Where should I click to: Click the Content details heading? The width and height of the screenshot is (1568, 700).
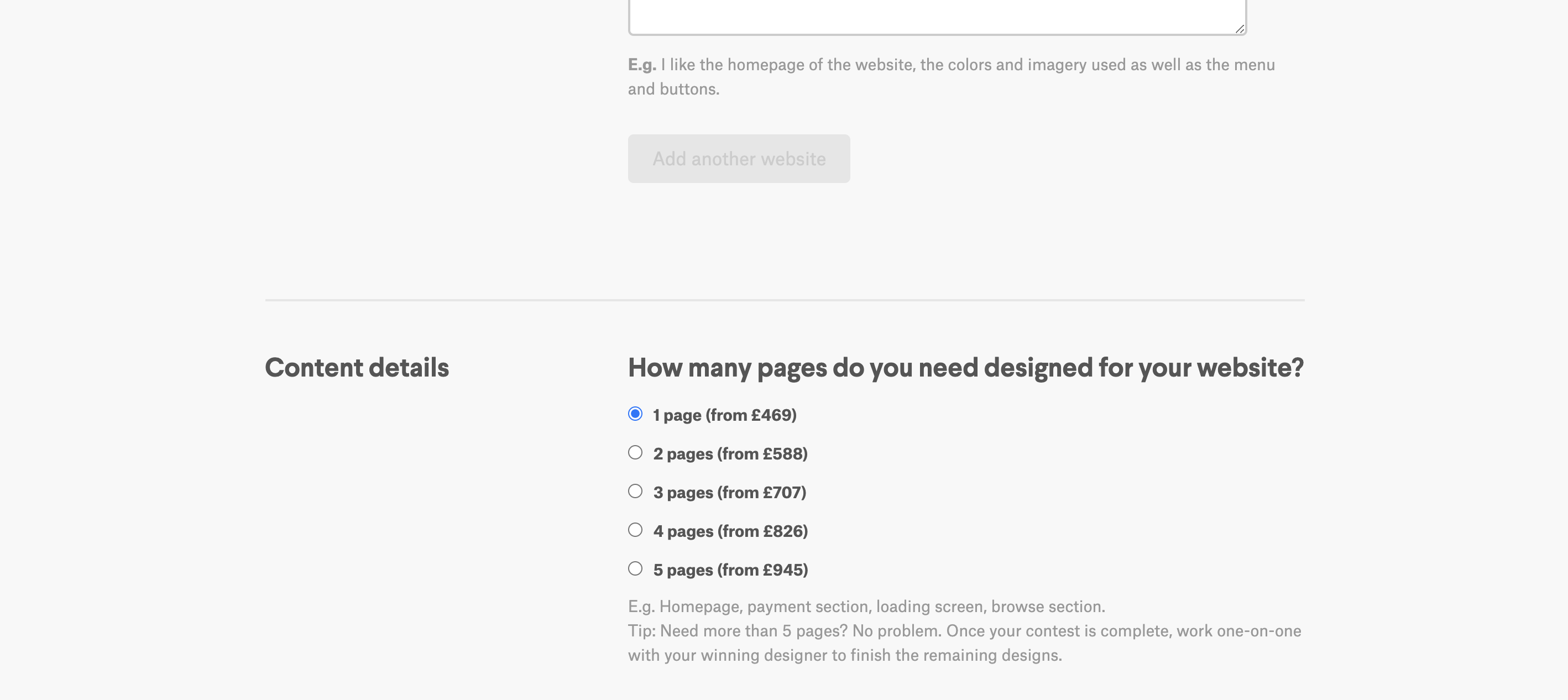[x=357, y=368]
